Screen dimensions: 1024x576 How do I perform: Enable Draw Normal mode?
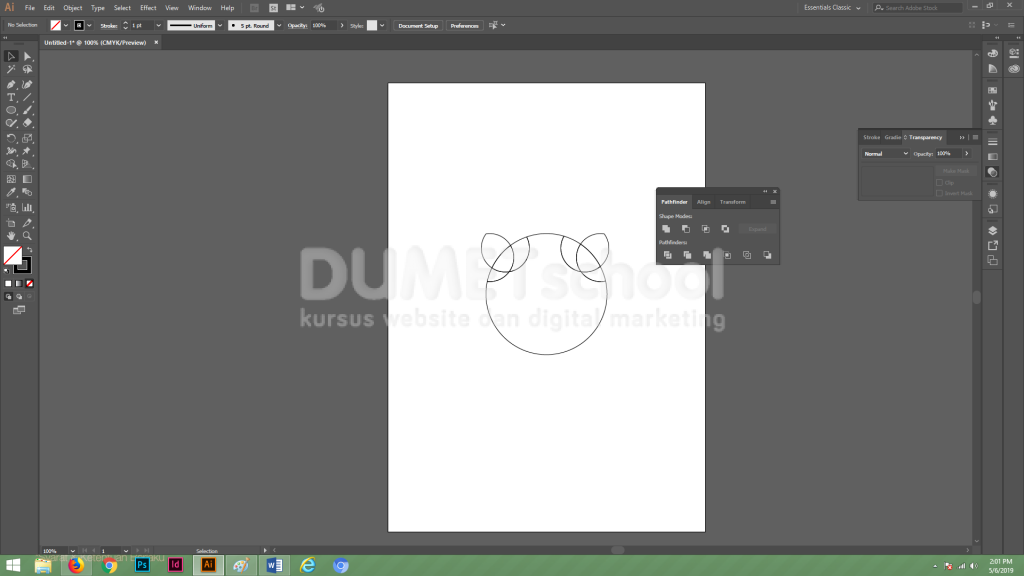click(x=8, y=296)
